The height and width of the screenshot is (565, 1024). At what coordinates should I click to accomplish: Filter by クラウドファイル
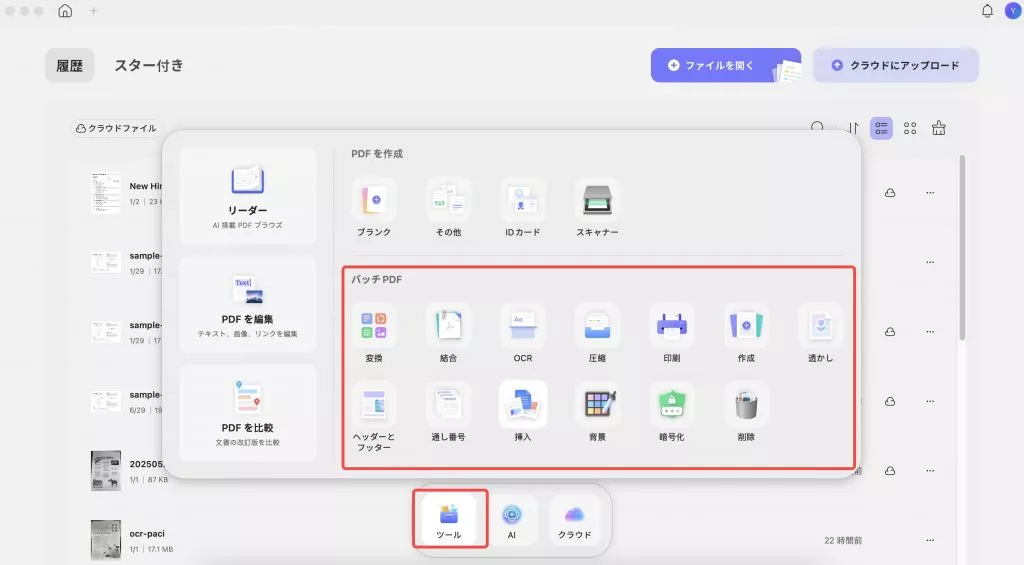coord(116,128)
